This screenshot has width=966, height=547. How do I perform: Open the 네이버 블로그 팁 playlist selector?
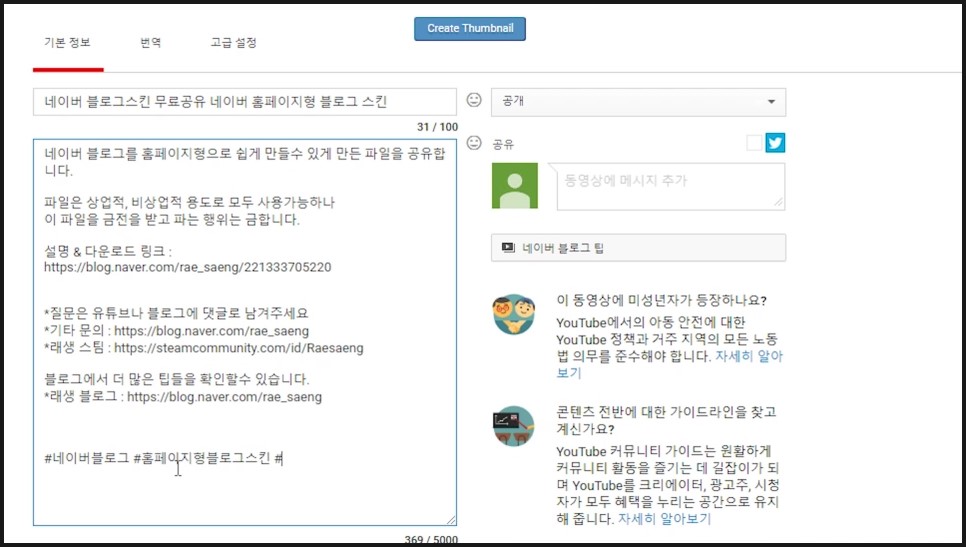638,248
